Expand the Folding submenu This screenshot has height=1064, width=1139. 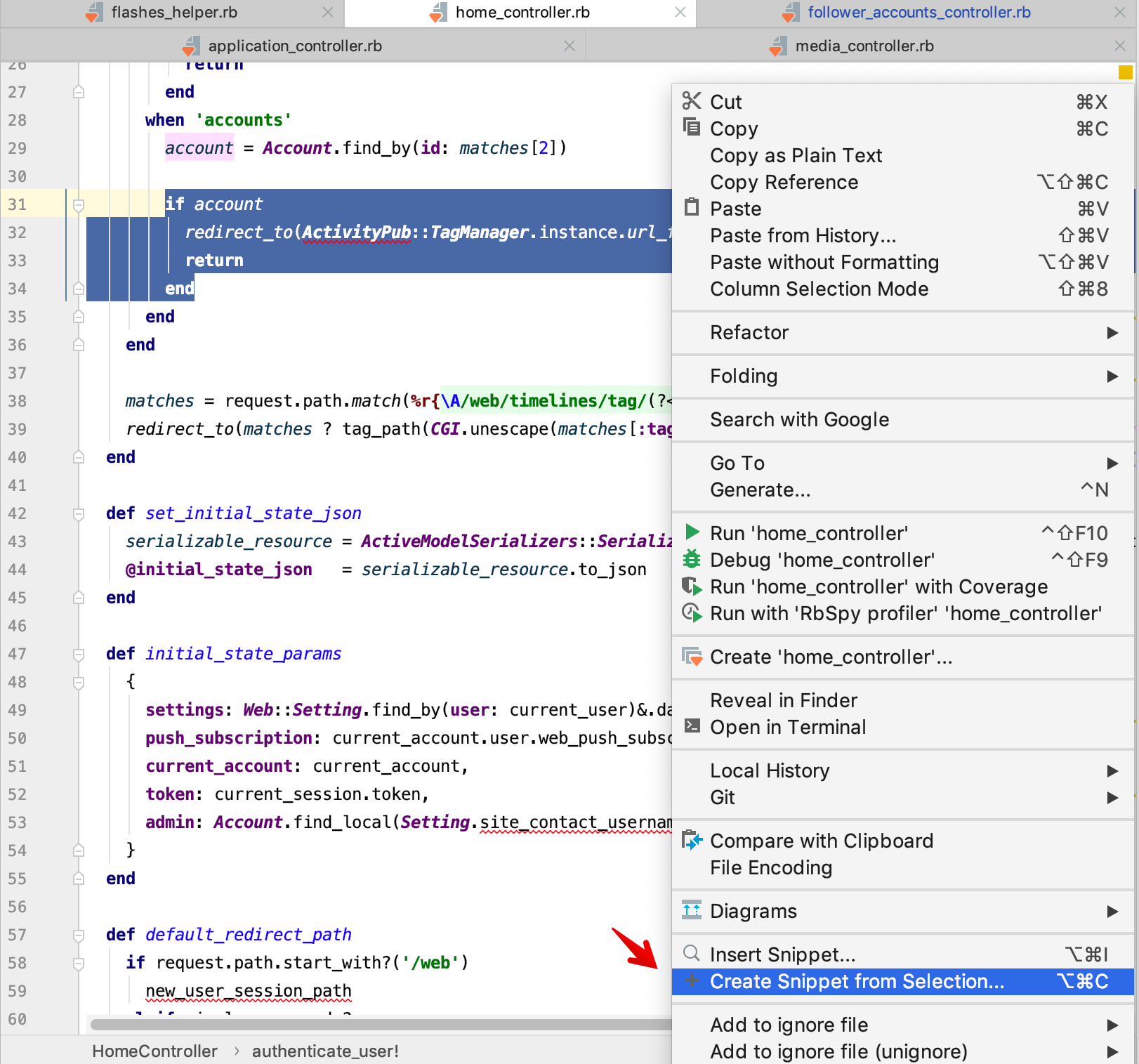pos(1112,376)
